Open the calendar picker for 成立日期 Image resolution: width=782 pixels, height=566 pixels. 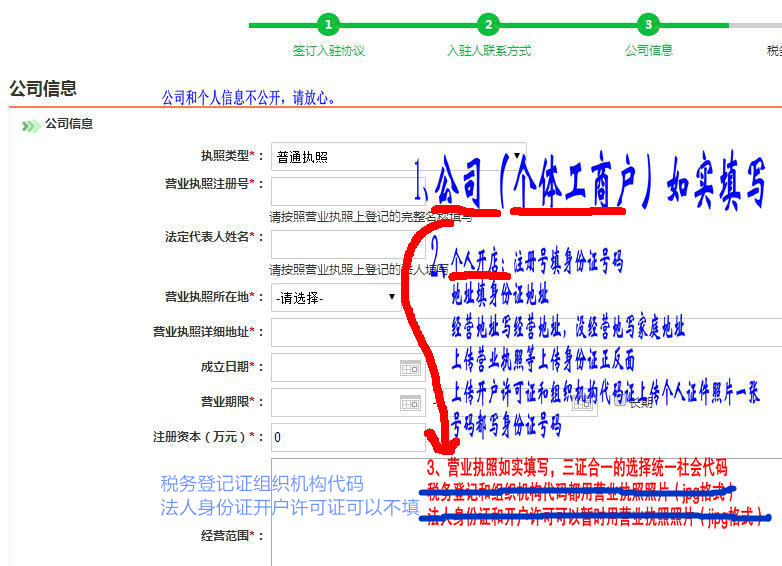(x=410, y=368)
